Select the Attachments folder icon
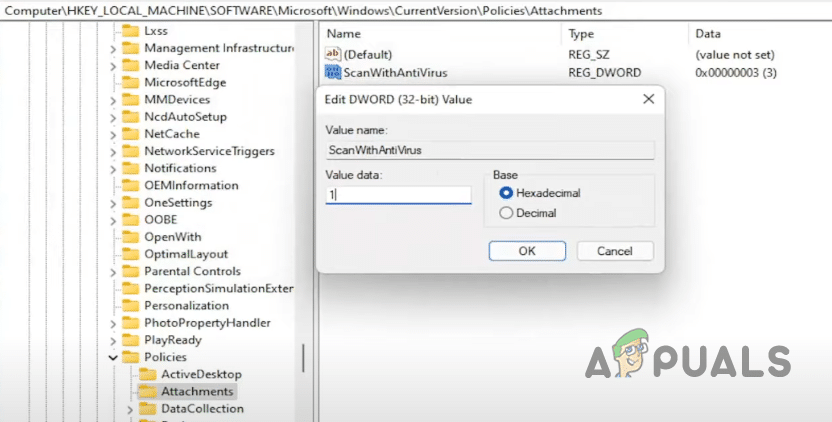 [148, 391]
